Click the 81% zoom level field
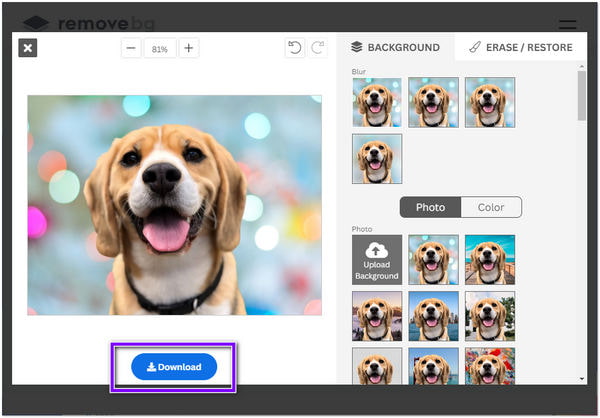This screenshot has height=418, width=600. click(x=160, y=48)
